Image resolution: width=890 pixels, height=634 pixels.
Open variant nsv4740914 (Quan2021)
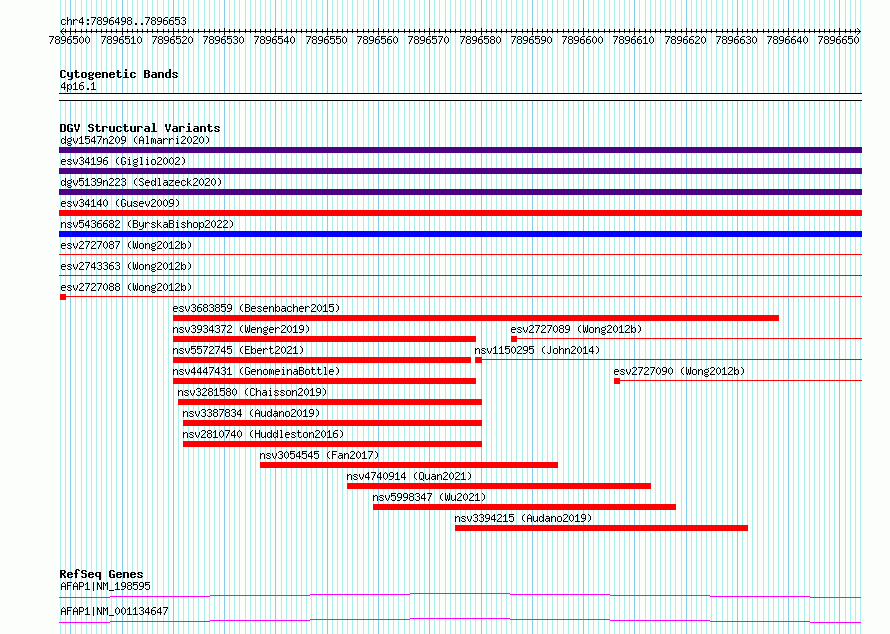pyautogui.click(x=409, y=476)
